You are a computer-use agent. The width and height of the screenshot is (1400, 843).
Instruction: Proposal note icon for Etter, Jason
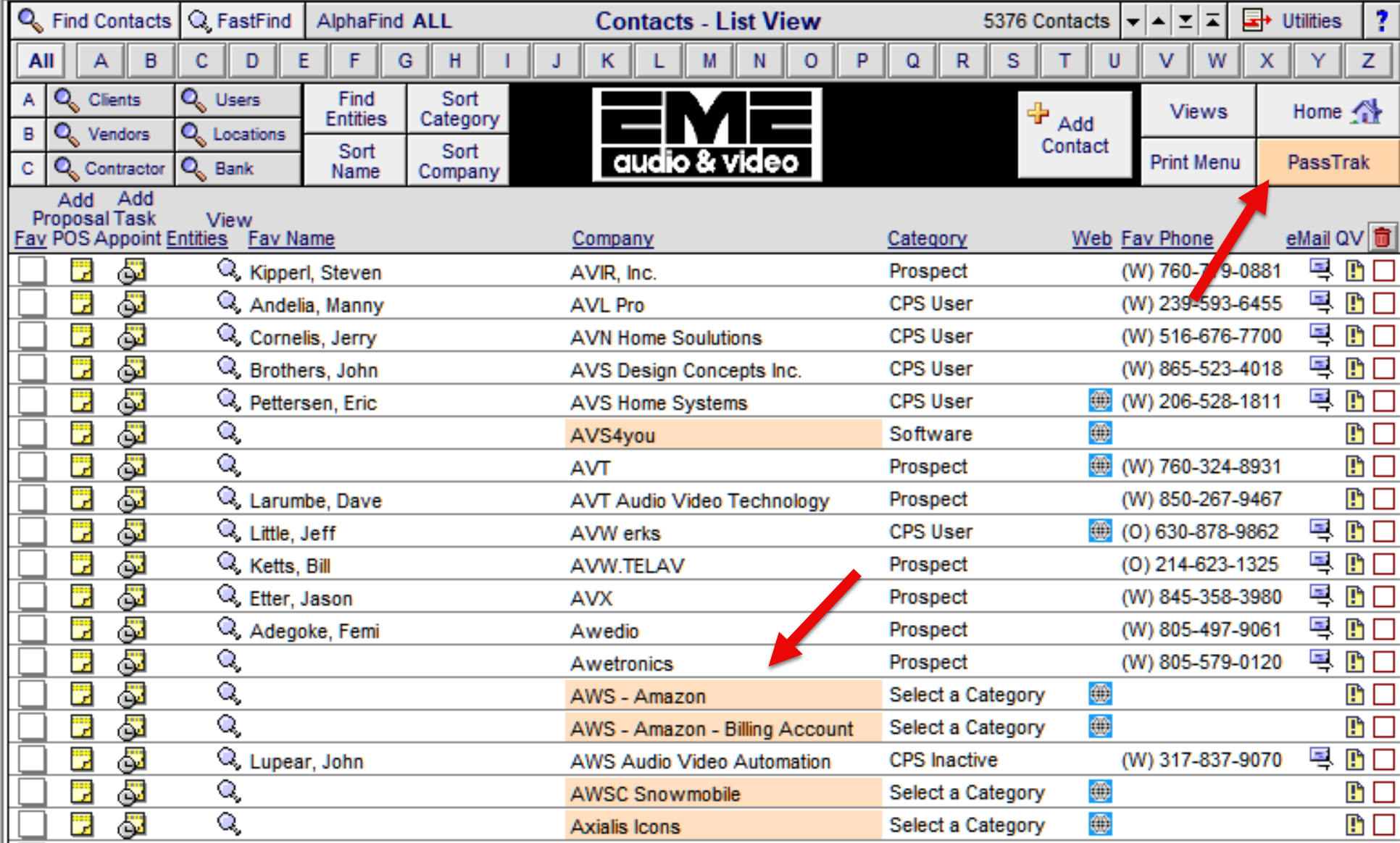[82, 597]
